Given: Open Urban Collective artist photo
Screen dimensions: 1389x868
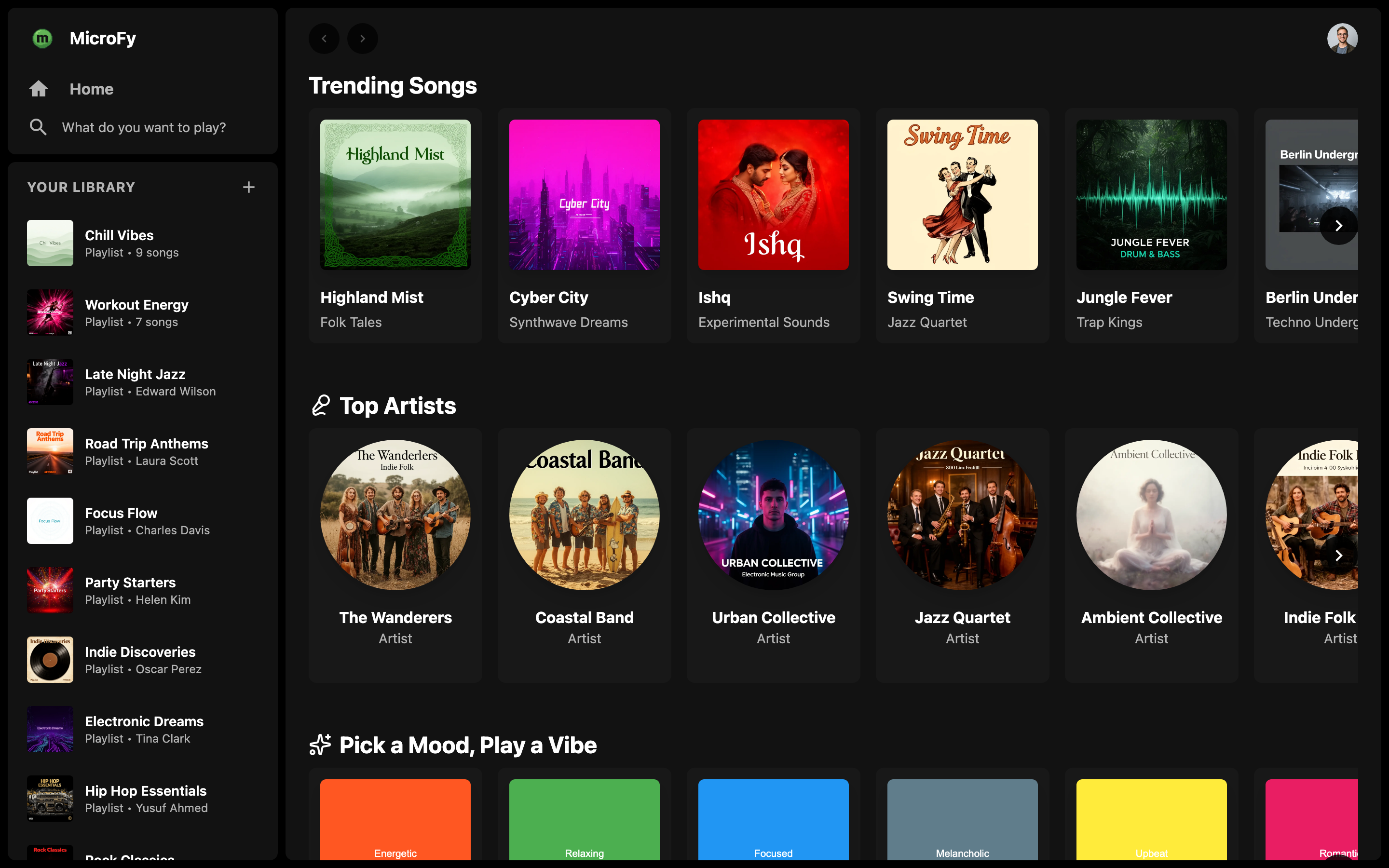Looking at the screenshot, I should pos(773,515).
